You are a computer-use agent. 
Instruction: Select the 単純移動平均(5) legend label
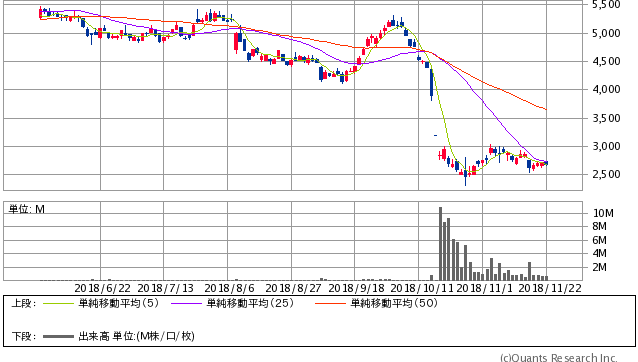coord(118,303)
